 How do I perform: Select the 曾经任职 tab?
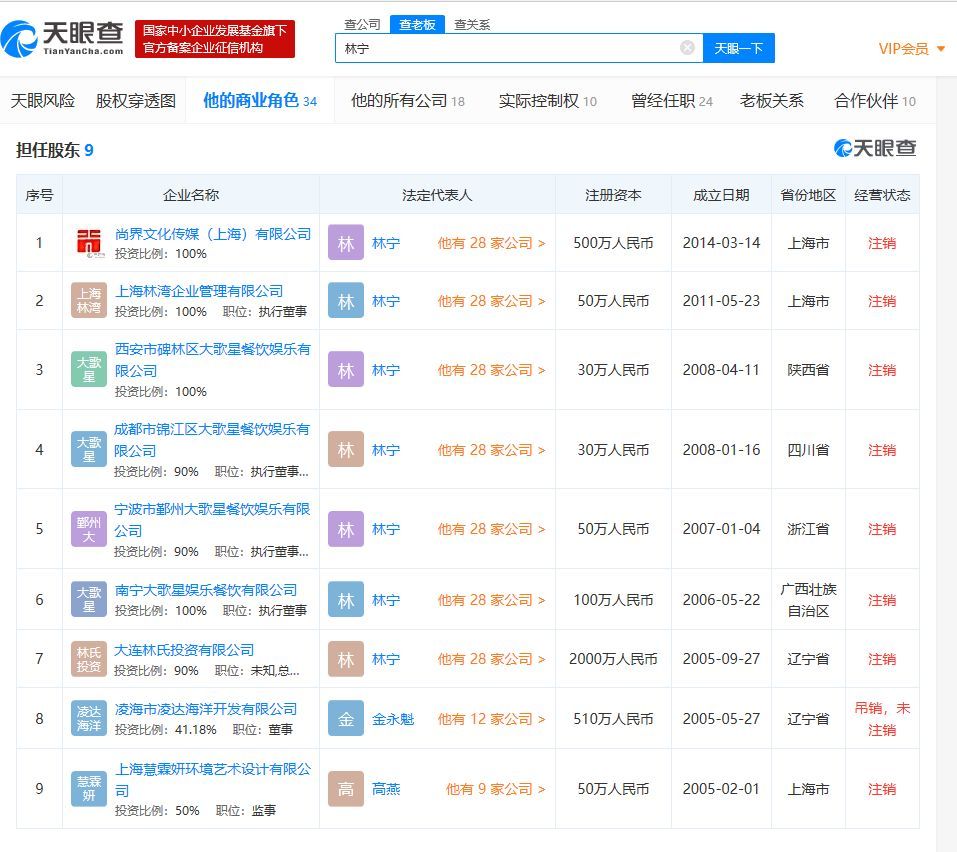pyautogui.click(x=671, y=101)
